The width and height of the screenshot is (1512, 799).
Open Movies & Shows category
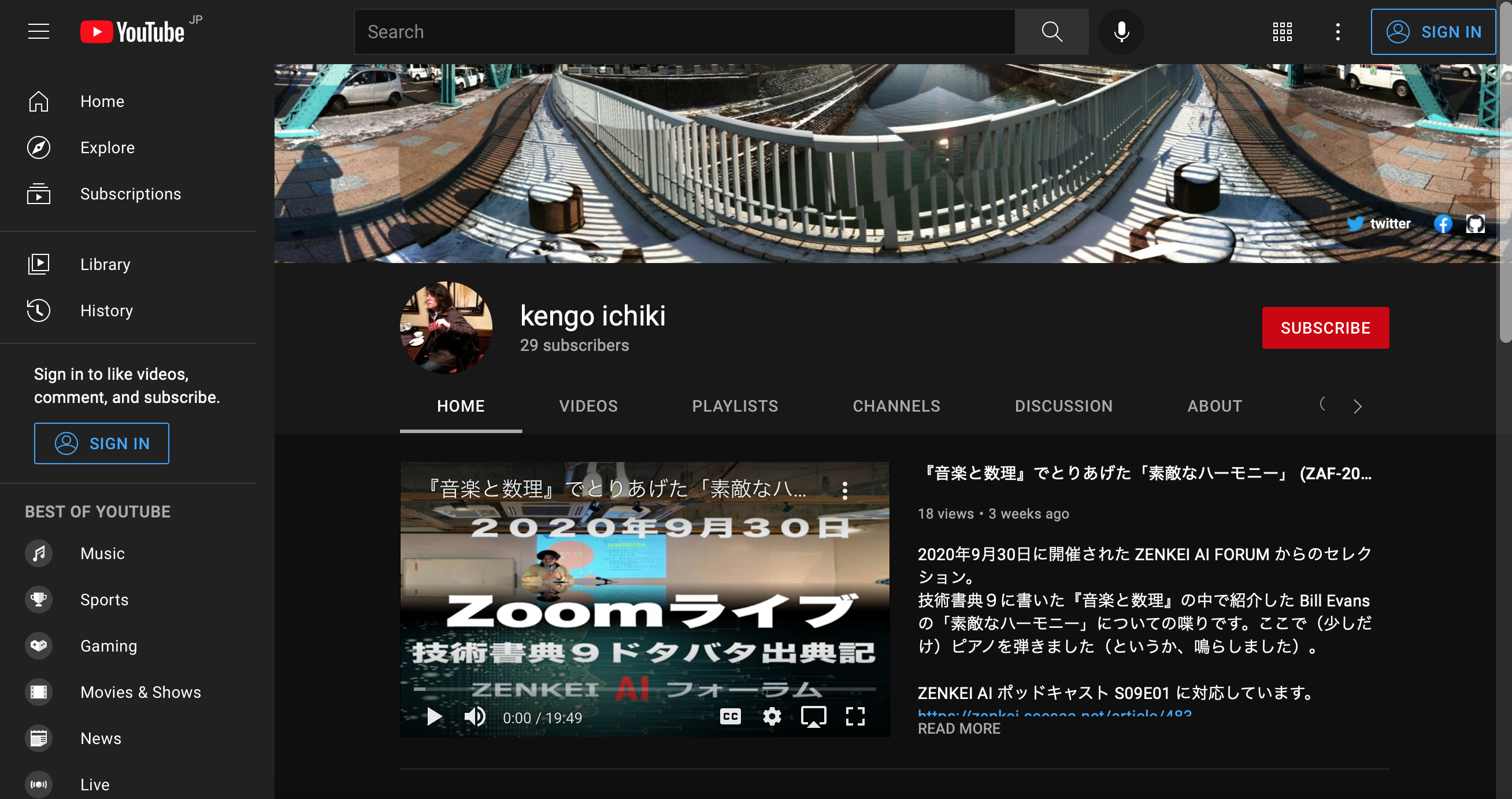[128, 692]
